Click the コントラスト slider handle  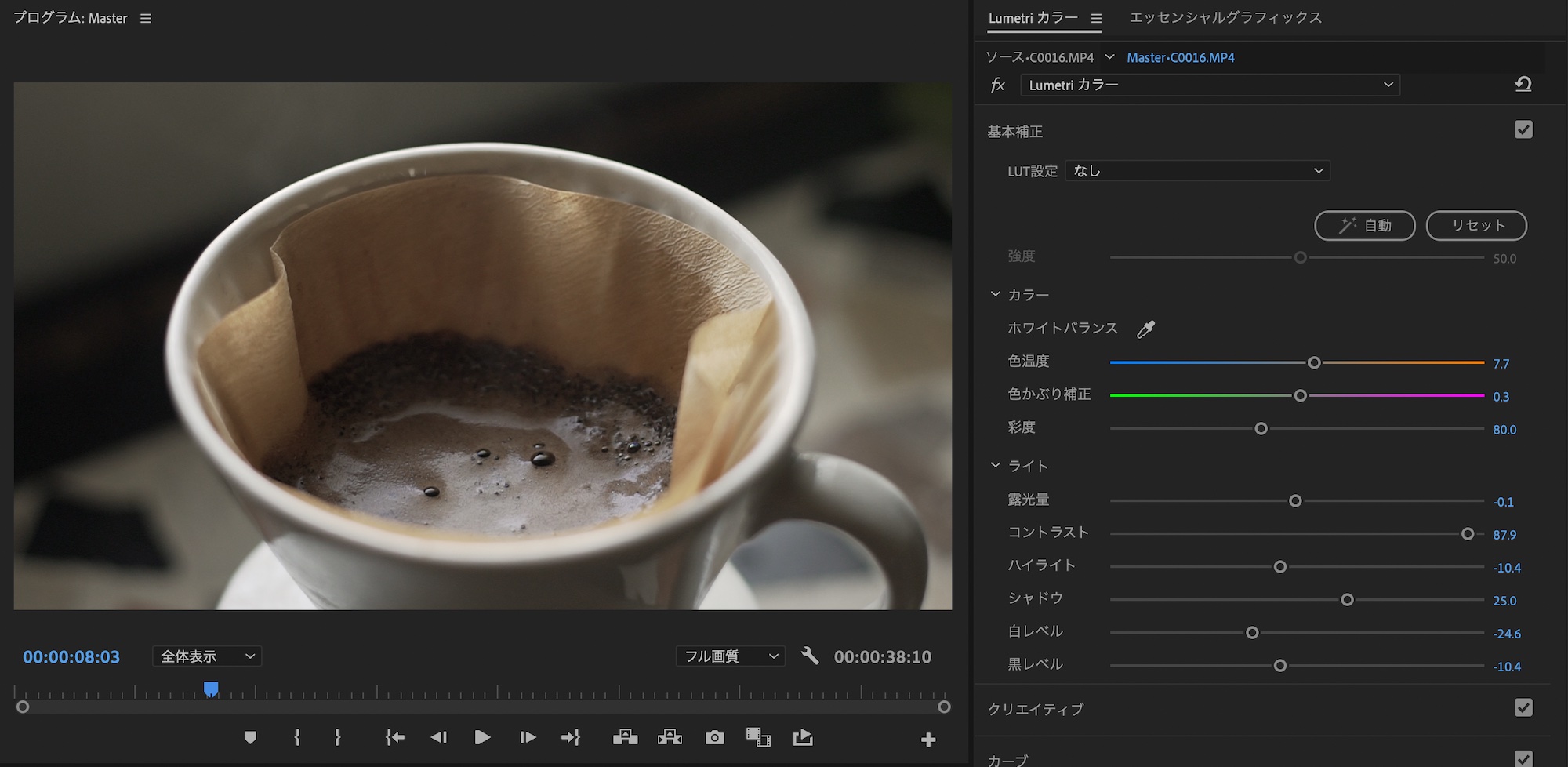1468,534
